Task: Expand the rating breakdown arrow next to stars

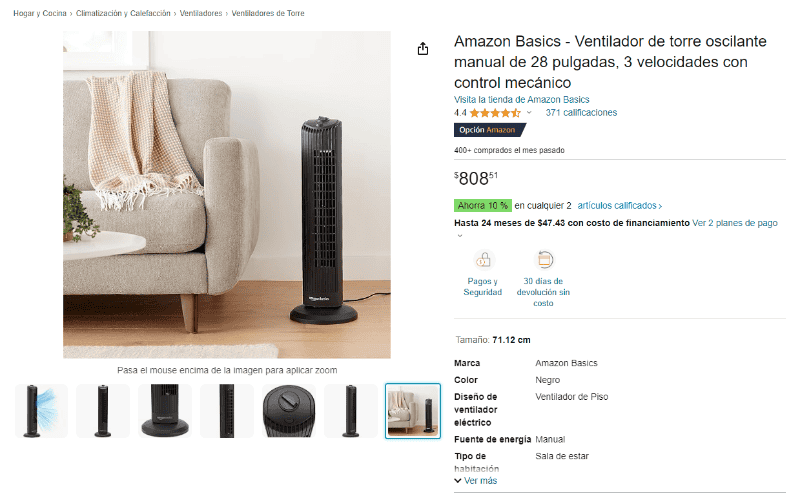Action: coord(529,113)
